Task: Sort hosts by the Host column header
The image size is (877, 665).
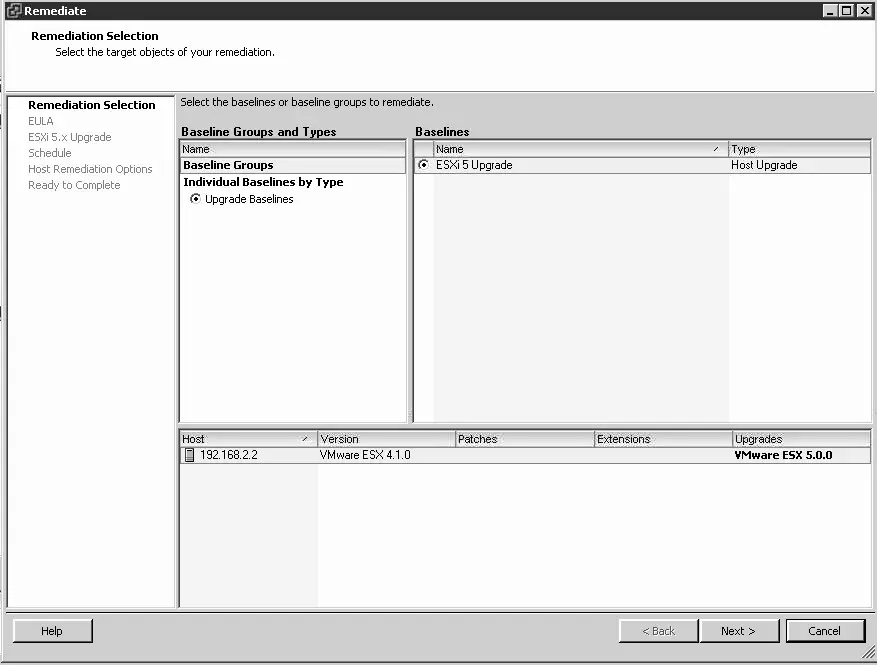Action: (x=248, y=439)
